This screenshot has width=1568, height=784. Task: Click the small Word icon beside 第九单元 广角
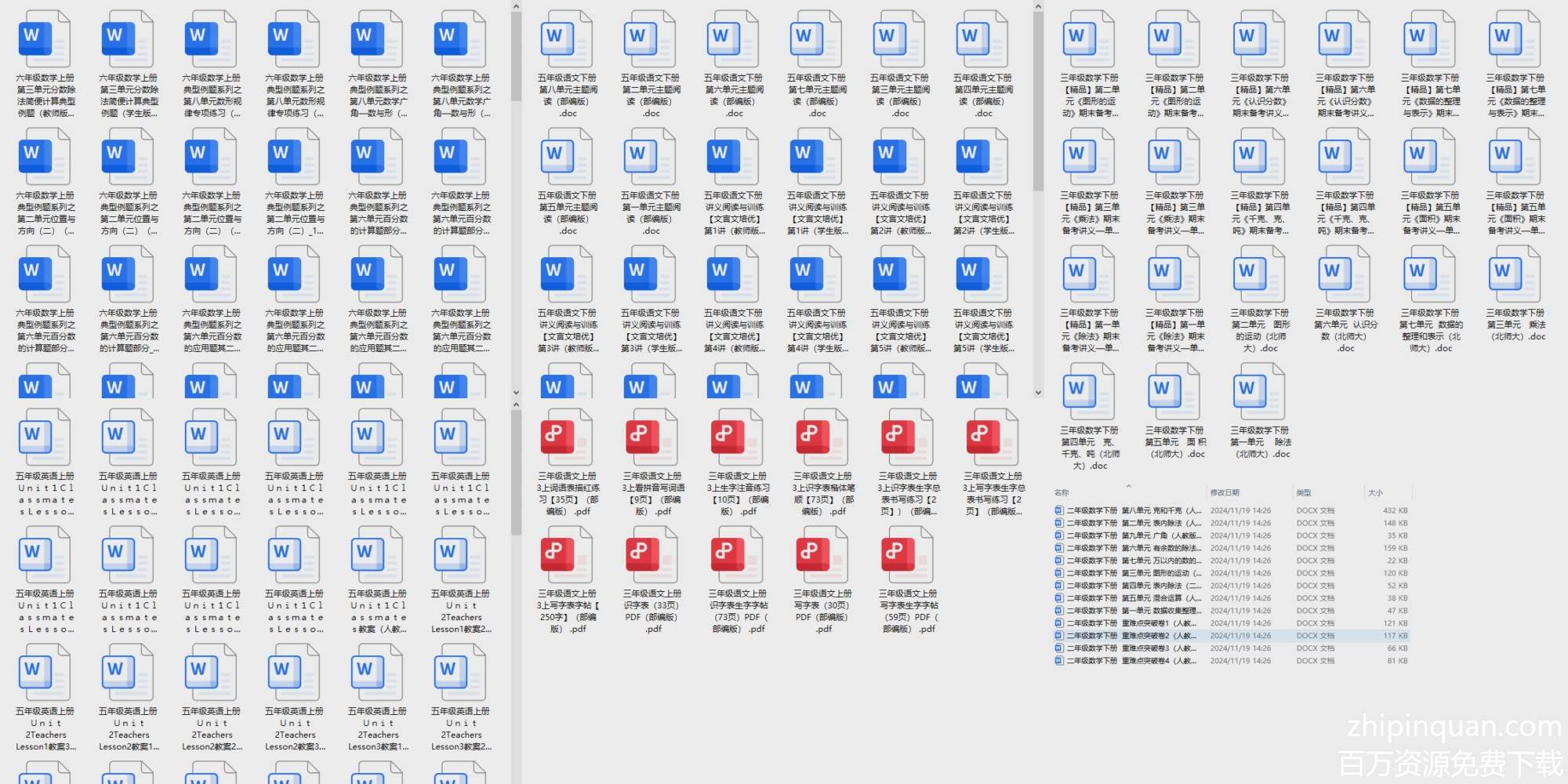[x=1059, y=535]
